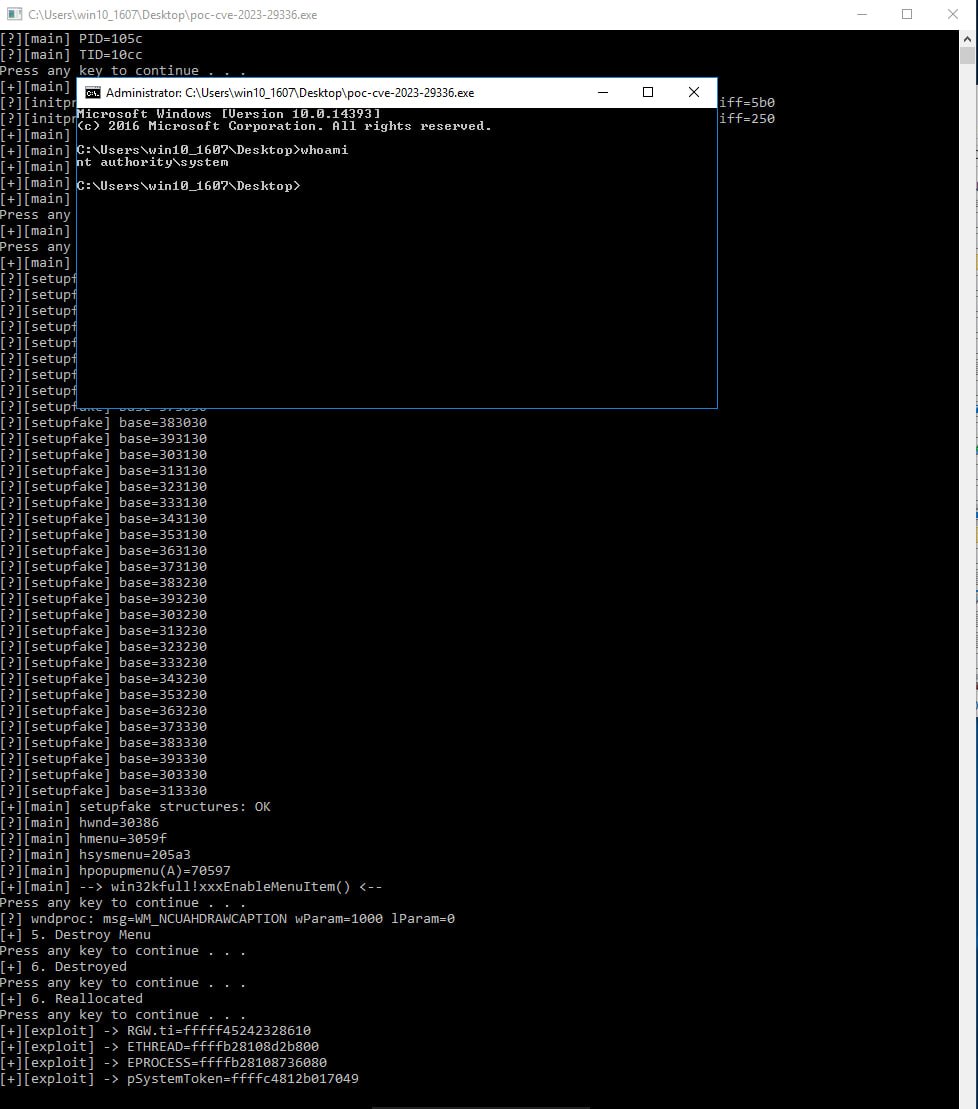Click the 'whoami' command line
The width and height of the screenshot is (978, 1109).
tap(212, 150)
